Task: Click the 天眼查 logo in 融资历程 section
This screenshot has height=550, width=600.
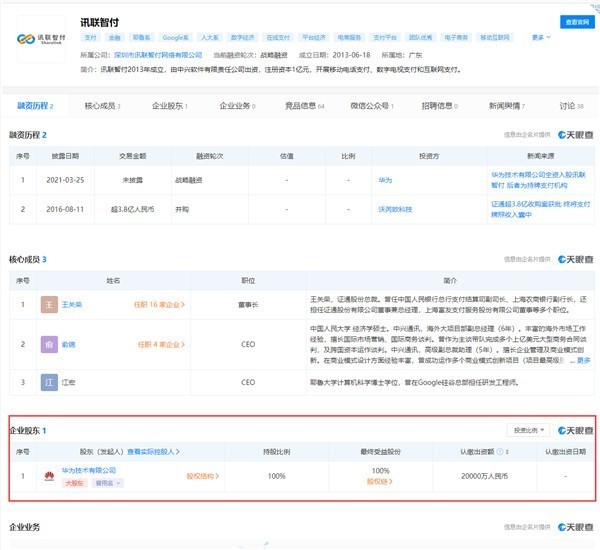Action: (x=575, y=134)
